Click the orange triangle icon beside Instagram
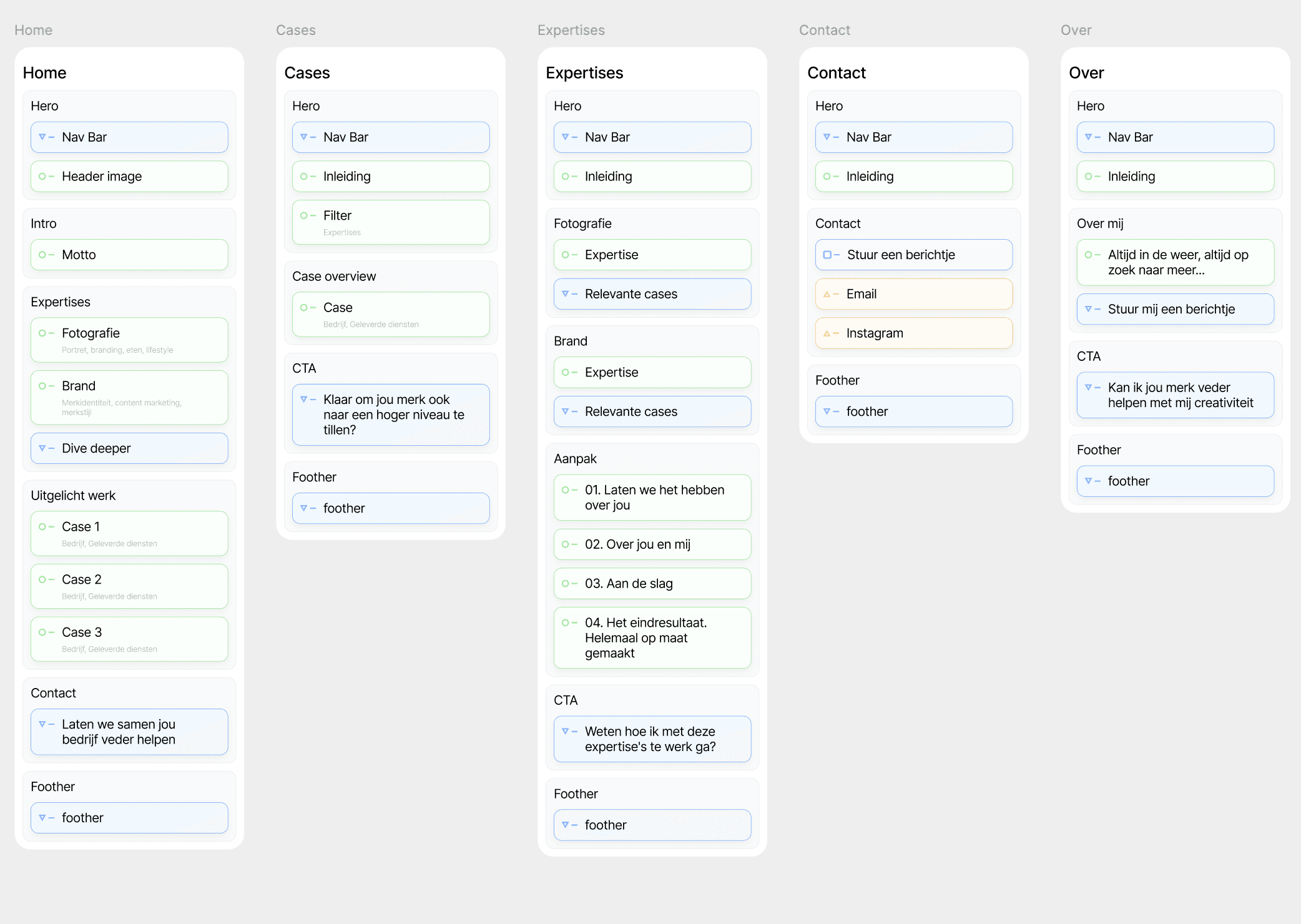The image size is (1301, 924). click(x=827, y=333)
